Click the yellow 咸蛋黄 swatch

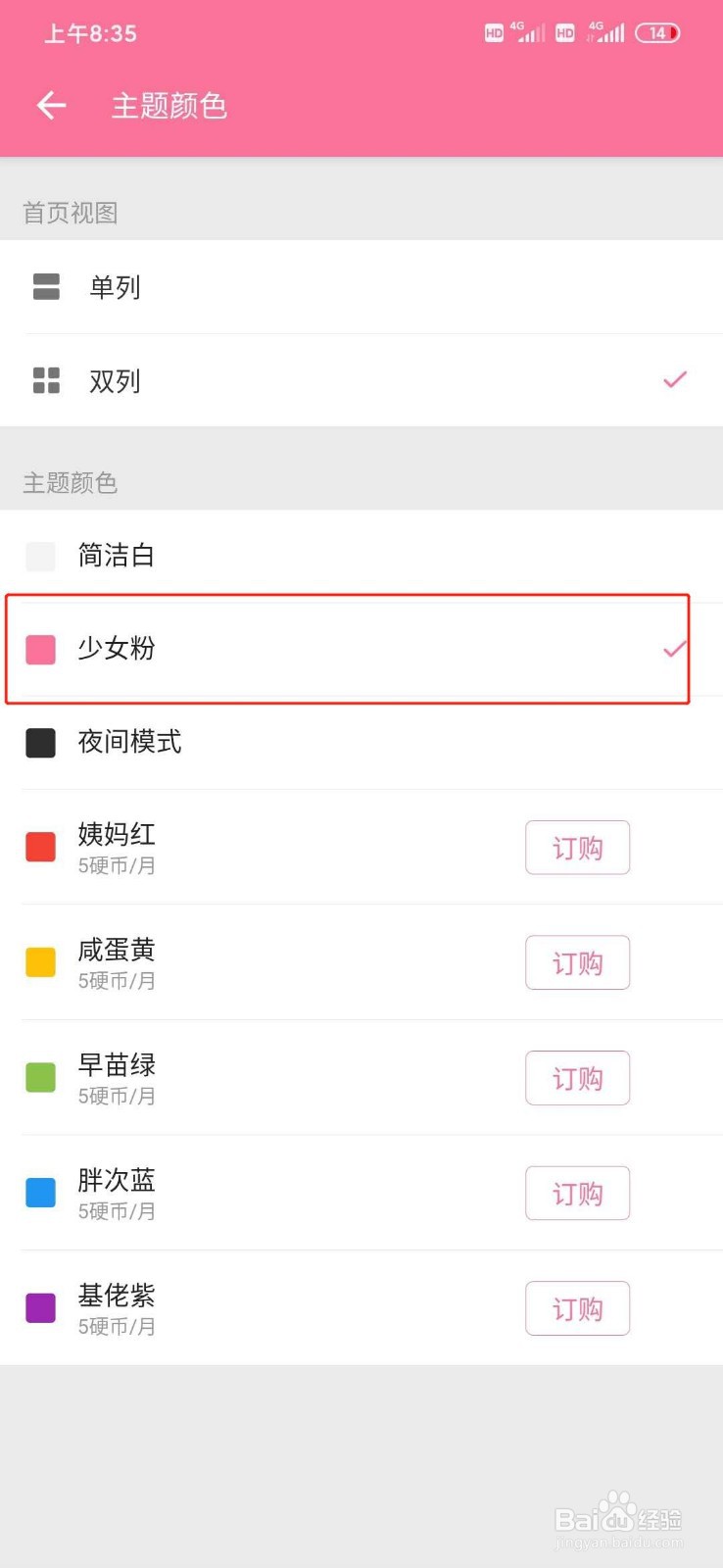[40, 962]
